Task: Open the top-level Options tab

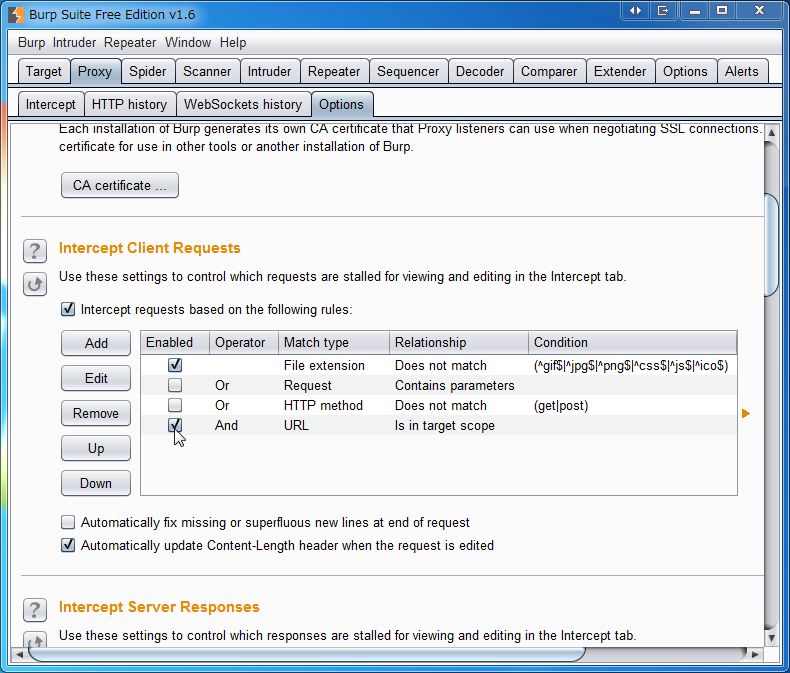Action: tap(685, 72)
